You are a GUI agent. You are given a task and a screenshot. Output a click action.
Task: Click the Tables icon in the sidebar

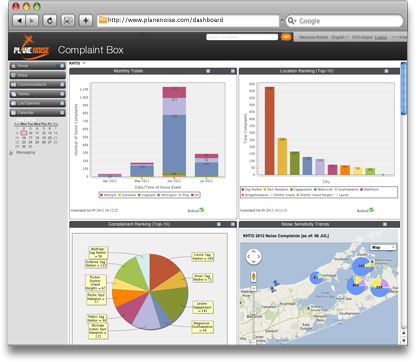point(13,94)
